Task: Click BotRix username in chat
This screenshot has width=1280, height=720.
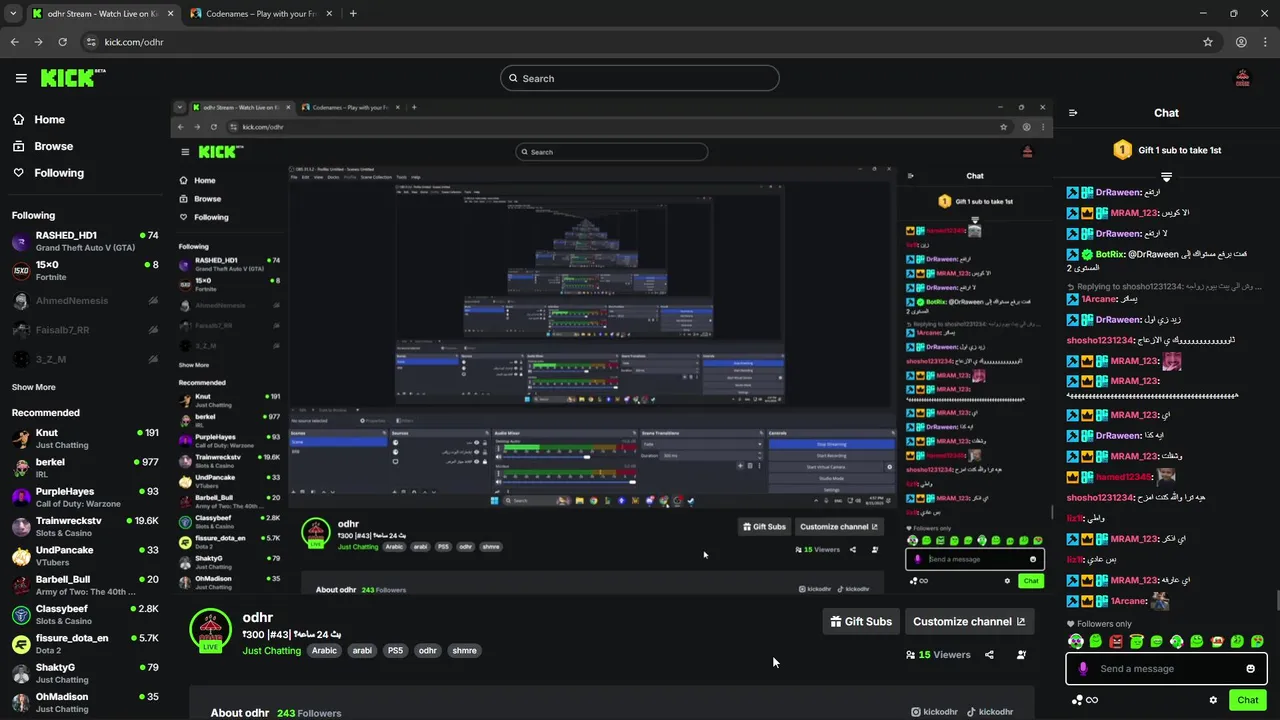Action: [1110, 254]
